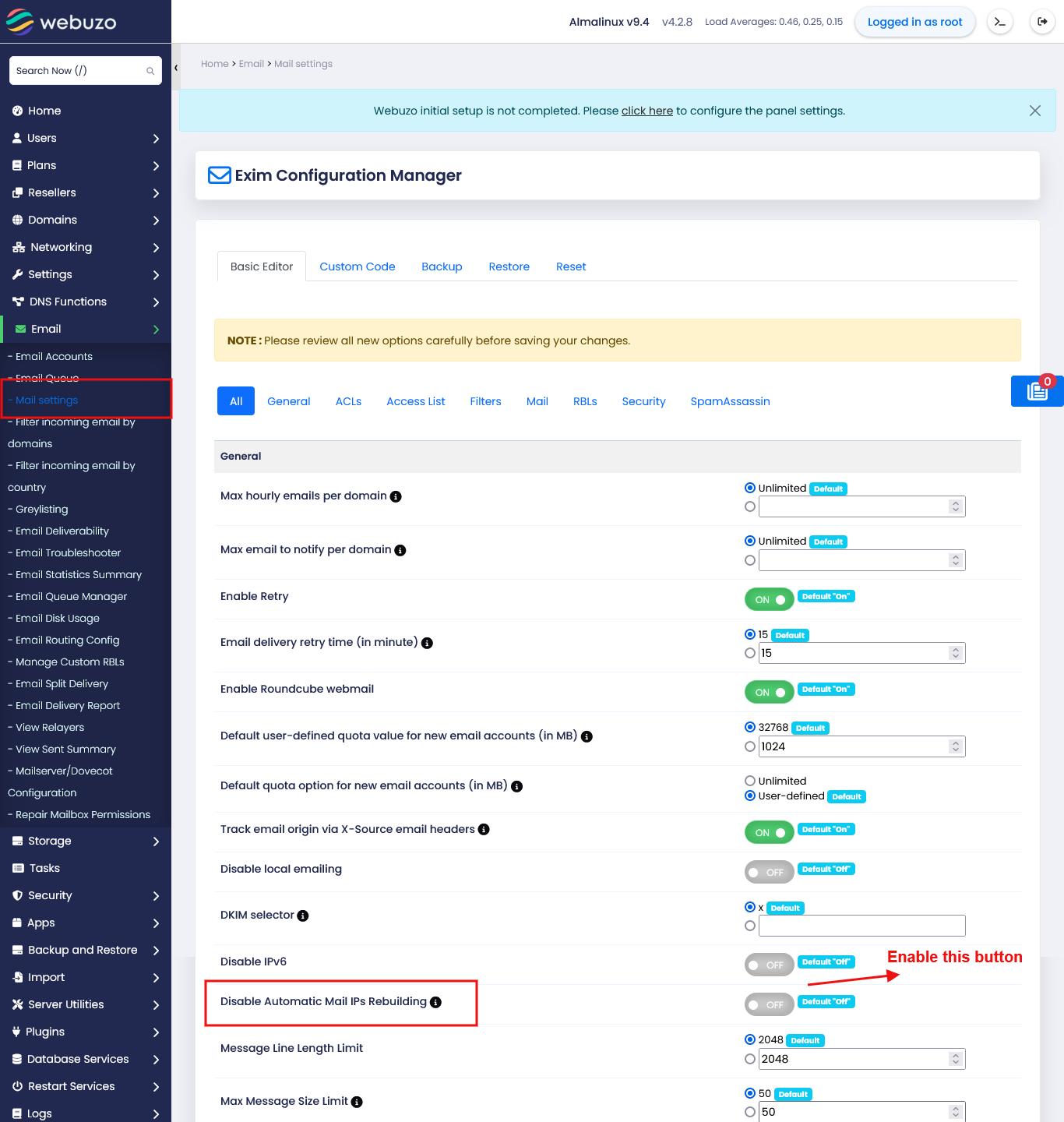Open the terminal icon in top bar
Image resolution: width=1064 pixels, height=1122 pixels.
(x=1000, y=22)
